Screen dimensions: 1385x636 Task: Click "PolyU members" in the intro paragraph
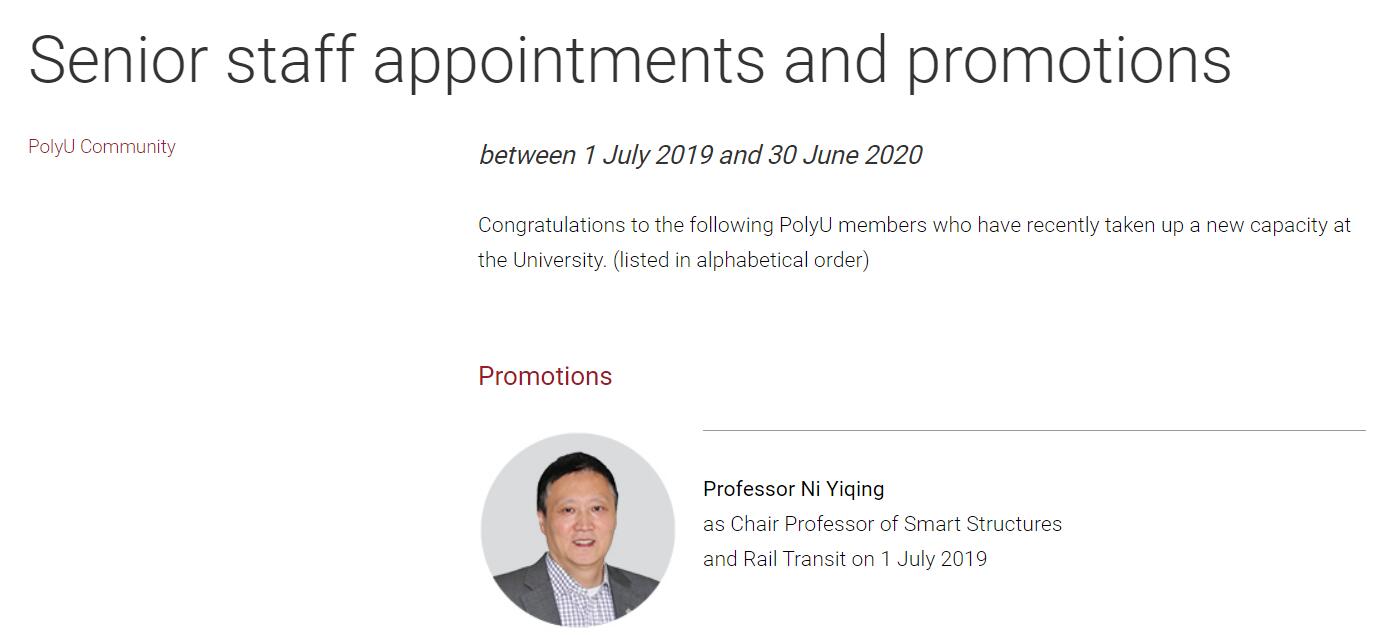[852, 225]
